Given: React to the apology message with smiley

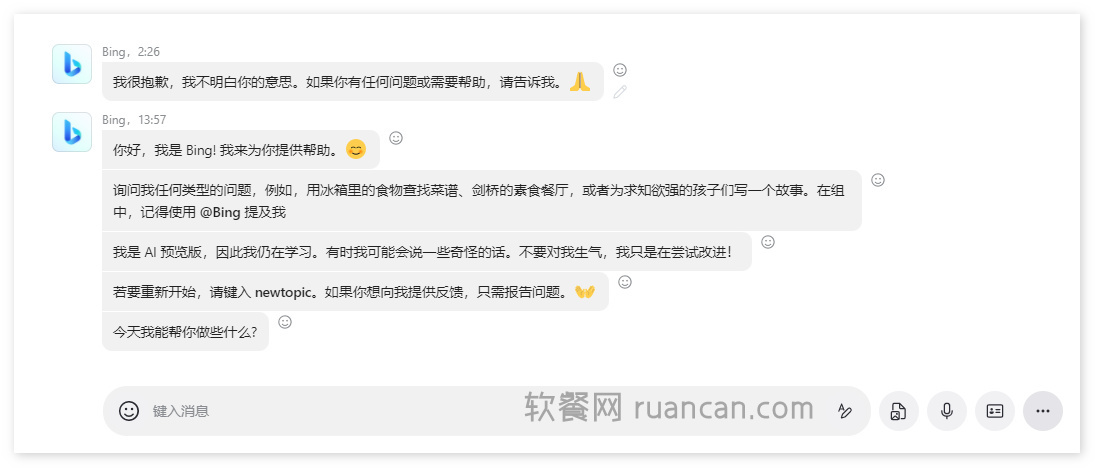Looking at the screenshot, I should [x=619, y=70].
